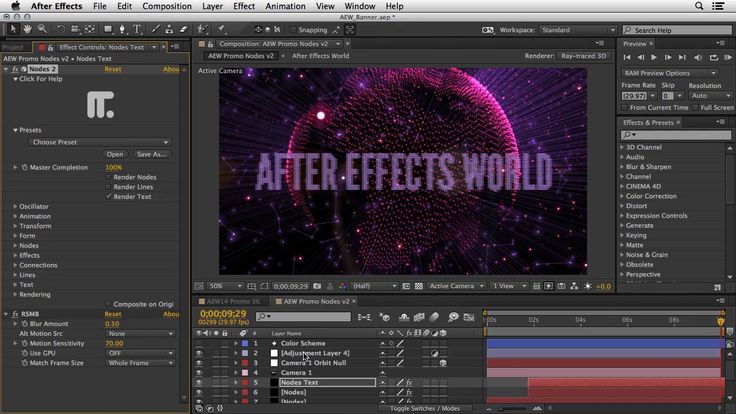Hide the Color Scheme layer with eye icon
This screenshot has height=414, width=736.
198,343
